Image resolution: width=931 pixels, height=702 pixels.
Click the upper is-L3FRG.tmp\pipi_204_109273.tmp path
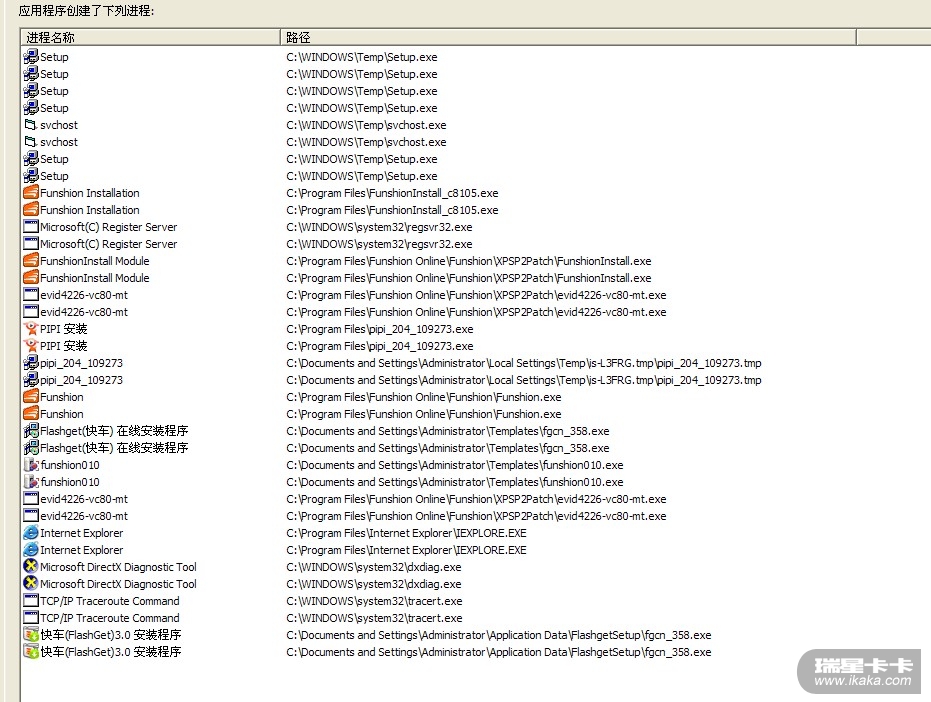click(524, 363)
